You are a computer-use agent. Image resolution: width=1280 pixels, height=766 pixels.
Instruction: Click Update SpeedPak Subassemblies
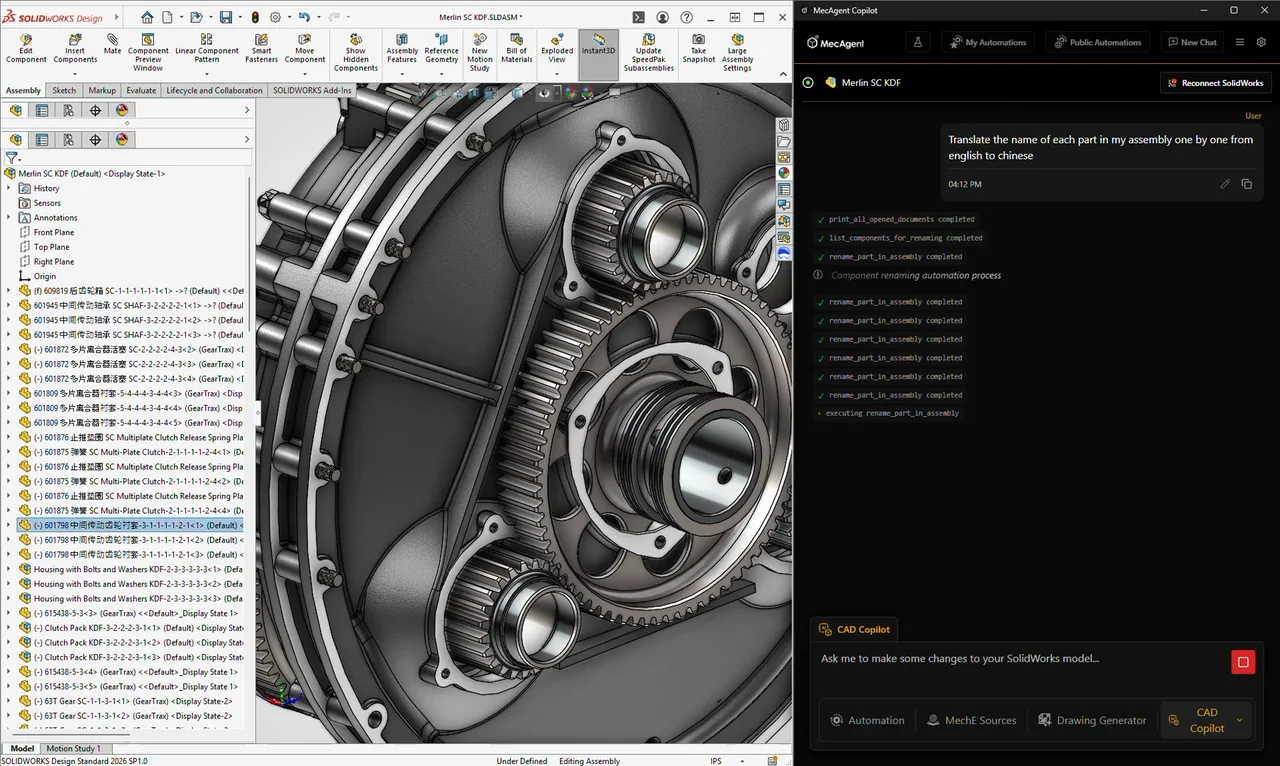648,52
